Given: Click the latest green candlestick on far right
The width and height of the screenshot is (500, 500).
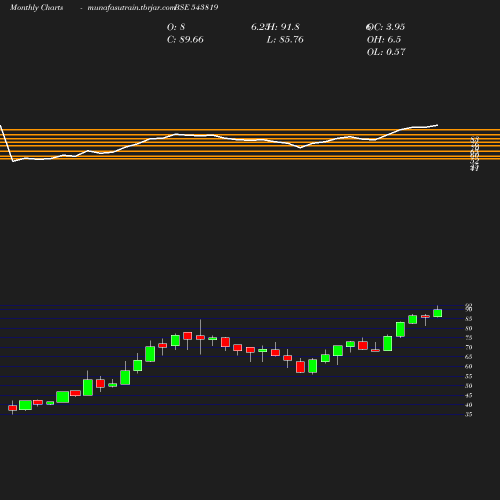Looking at the screenshot, I should [x=438, y=313].
